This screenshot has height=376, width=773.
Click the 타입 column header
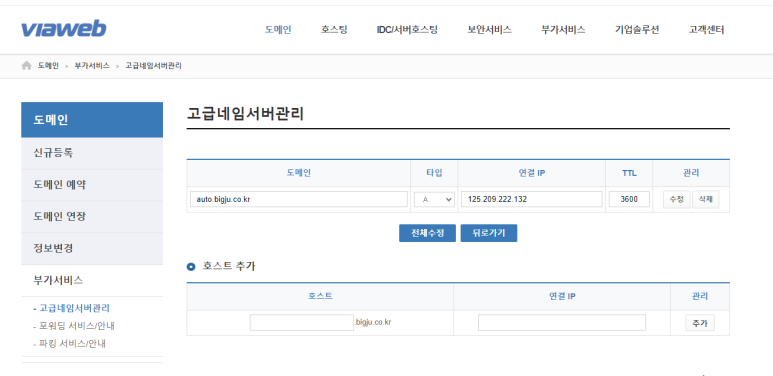coord(434,173)
